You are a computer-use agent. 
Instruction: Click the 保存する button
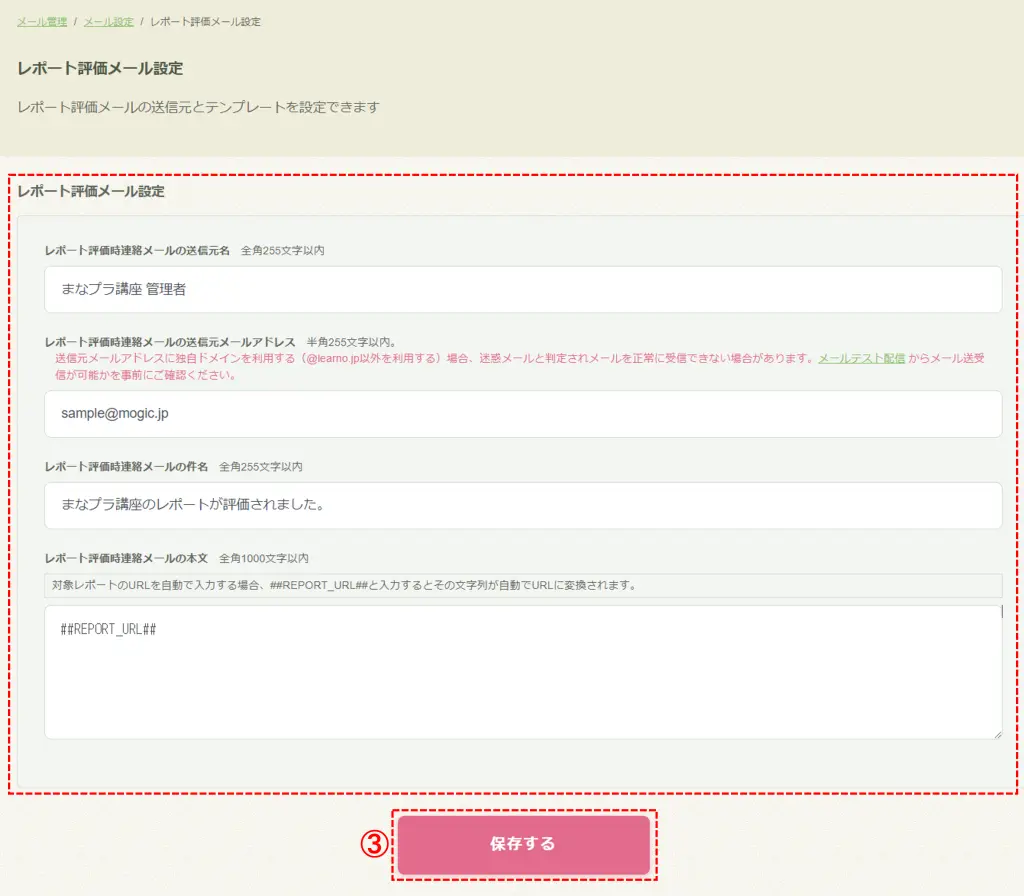523,844
